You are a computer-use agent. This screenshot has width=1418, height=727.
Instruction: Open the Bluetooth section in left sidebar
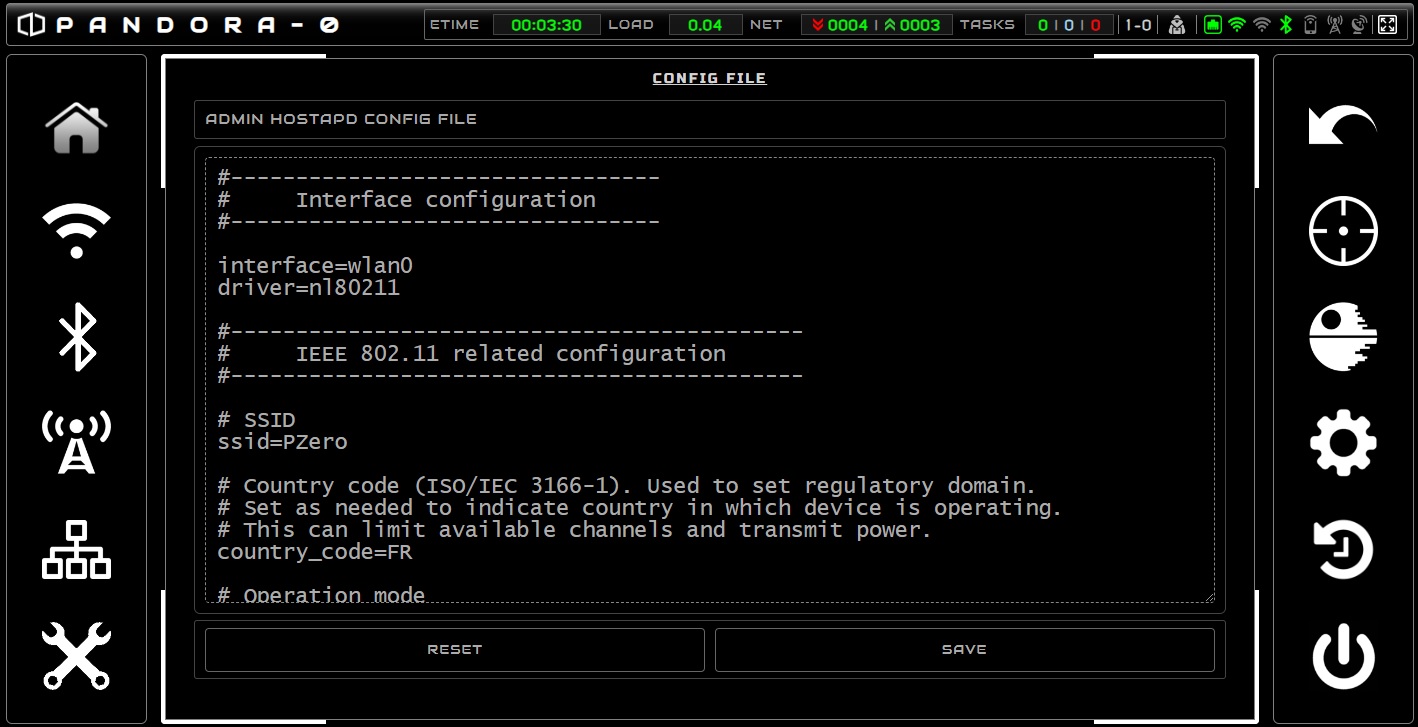77,337
